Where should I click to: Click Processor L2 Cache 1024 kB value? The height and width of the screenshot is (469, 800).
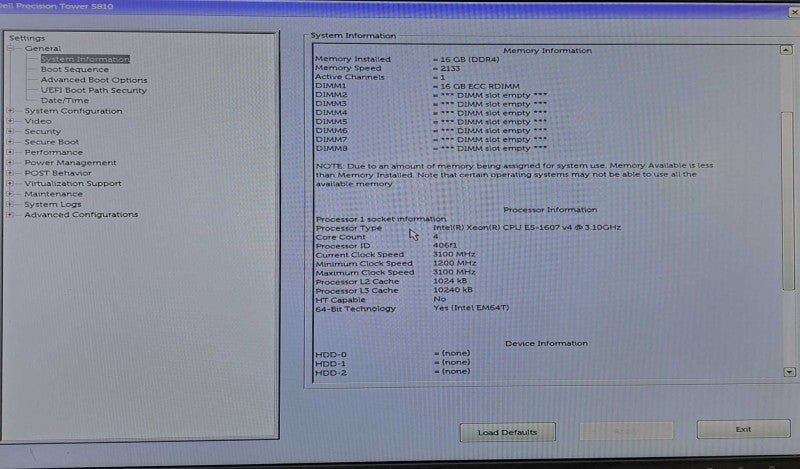[450, 281]
